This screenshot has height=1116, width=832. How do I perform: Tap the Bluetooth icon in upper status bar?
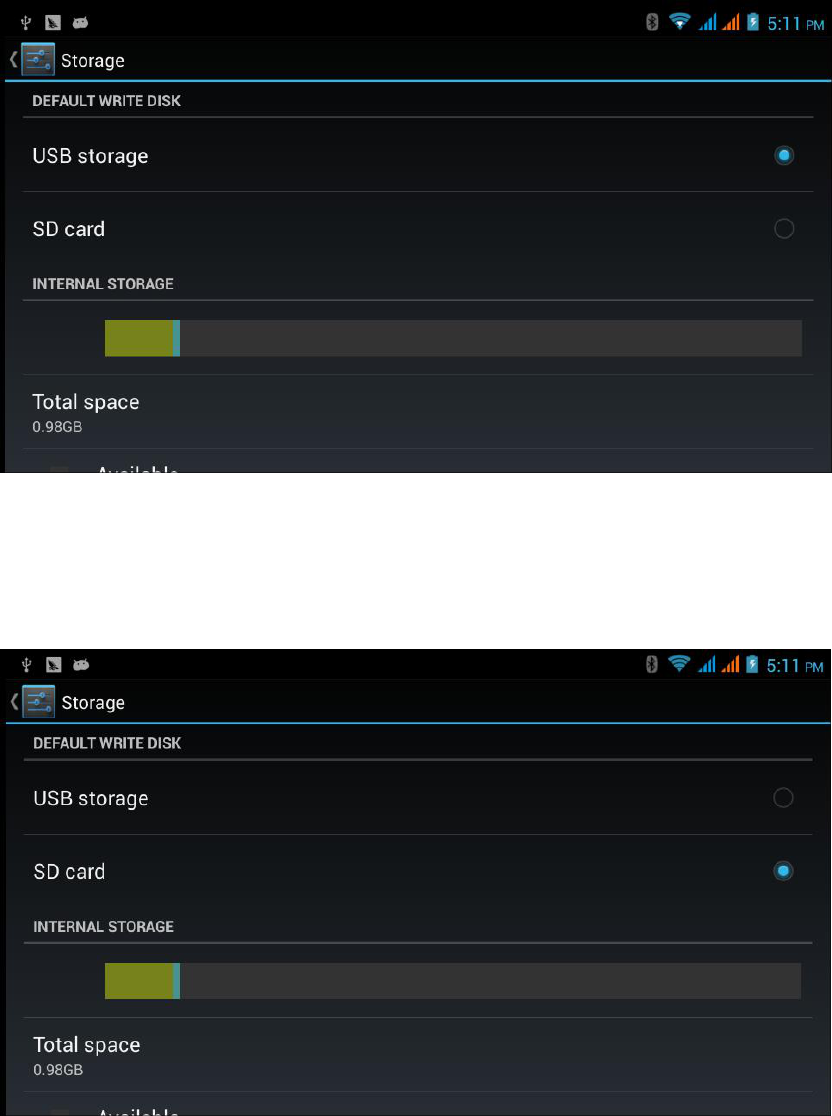(651, 23)
